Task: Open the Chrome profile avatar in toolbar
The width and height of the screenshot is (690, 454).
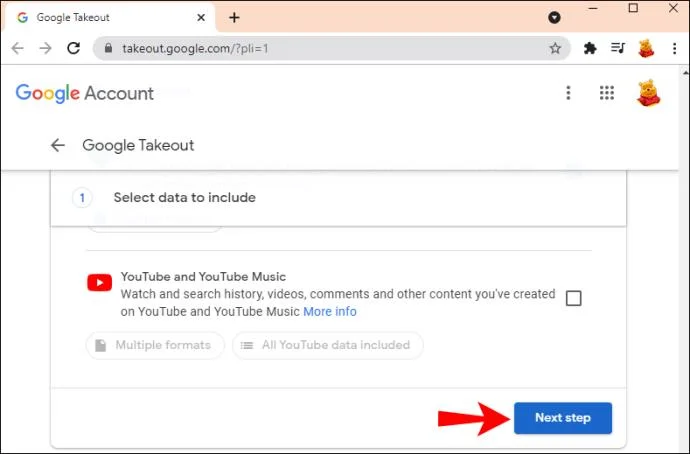Action: (x=646, y=48)
